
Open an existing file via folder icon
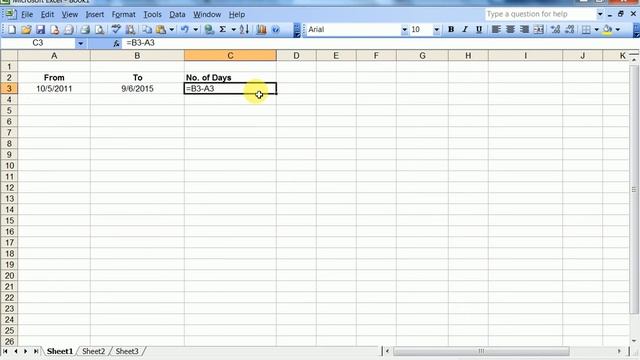coord(26,29)
